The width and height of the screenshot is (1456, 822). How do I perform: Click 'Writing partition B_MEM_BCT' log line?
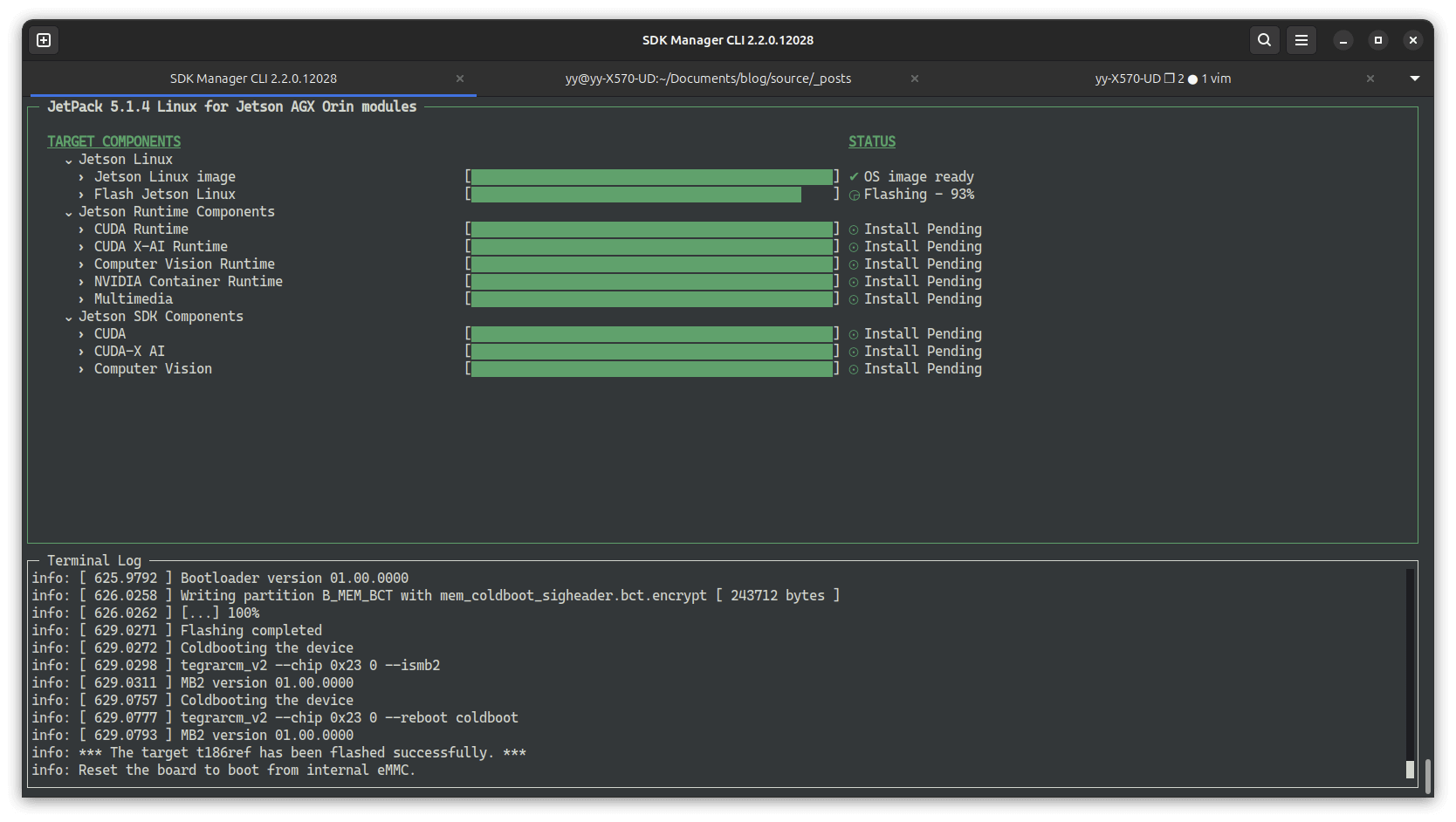[436, 595]
